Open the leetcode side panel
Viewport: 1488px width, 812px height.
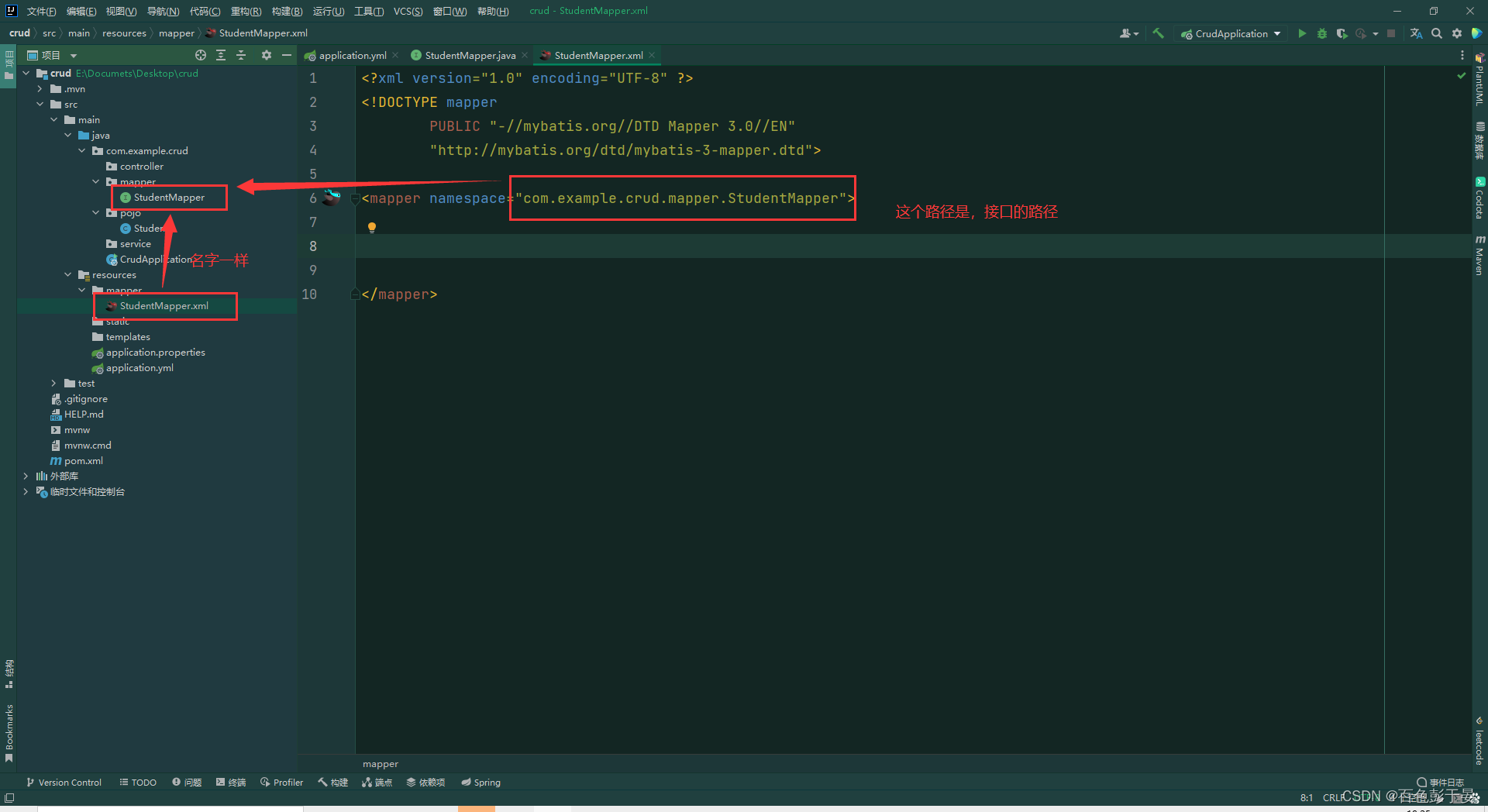(1479, 741)
